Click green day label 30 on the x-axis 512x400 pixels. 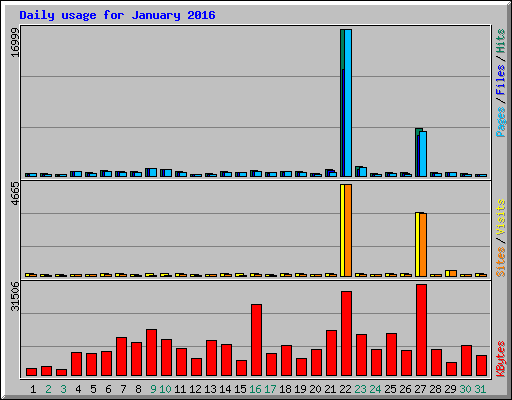tap(465, 389)
